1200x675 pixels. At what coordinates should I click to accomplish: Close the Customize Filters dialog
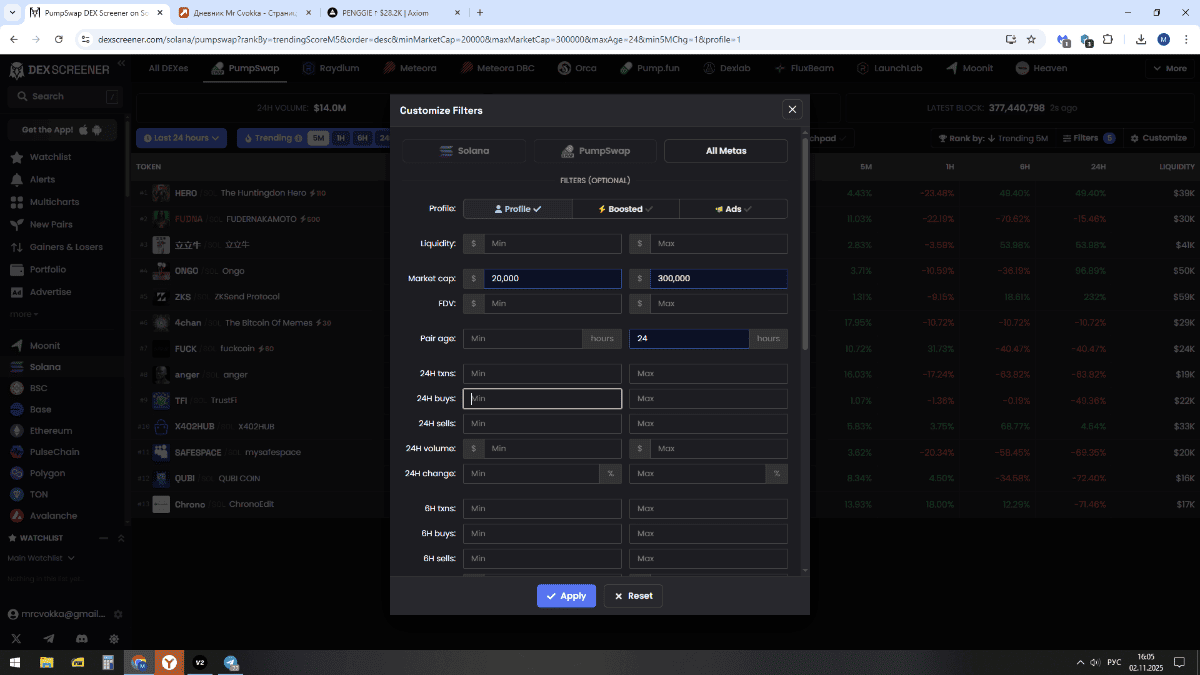tap(792, 110)
